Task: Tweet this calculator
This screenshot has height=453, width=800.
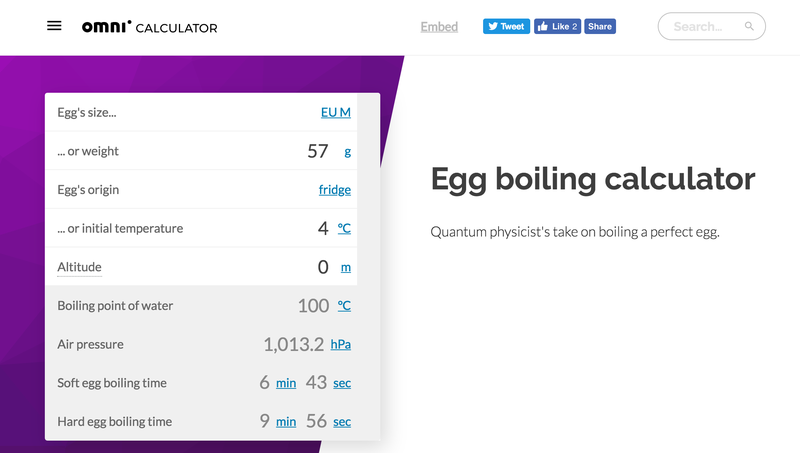Action: click(x=506, y=27)
